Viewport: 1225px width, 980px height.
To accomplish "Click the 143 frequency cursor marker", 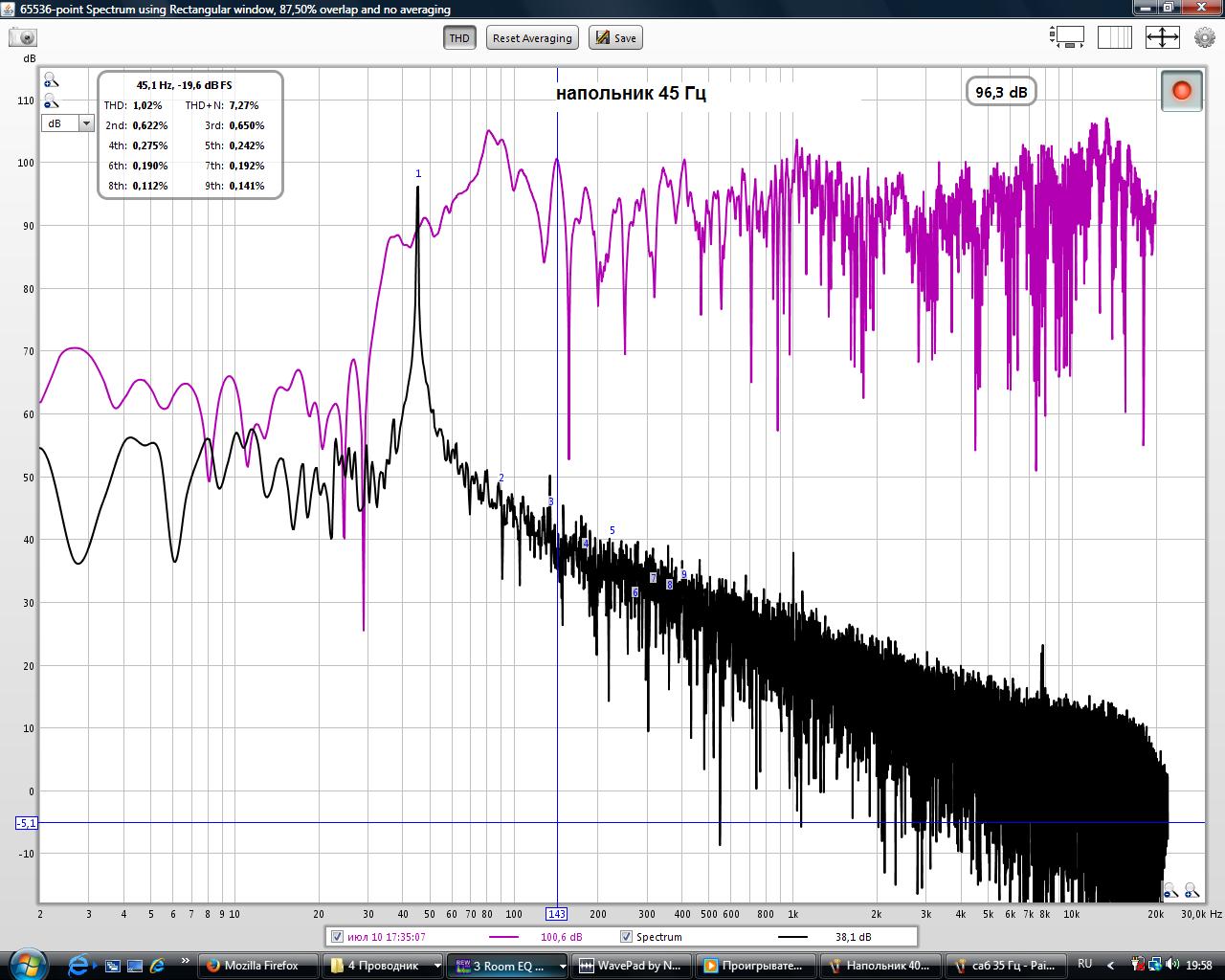I will pyautogui.click(x=556, y=914).
